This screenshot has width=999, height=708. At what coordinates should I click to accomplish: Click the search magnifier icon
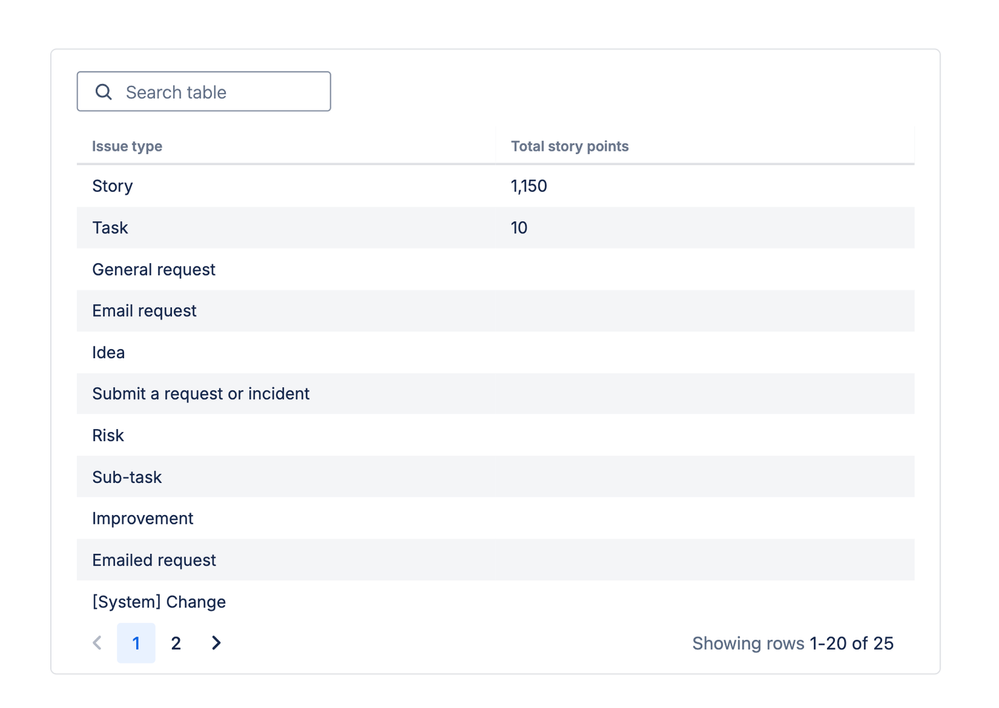[x=104, y=92]
